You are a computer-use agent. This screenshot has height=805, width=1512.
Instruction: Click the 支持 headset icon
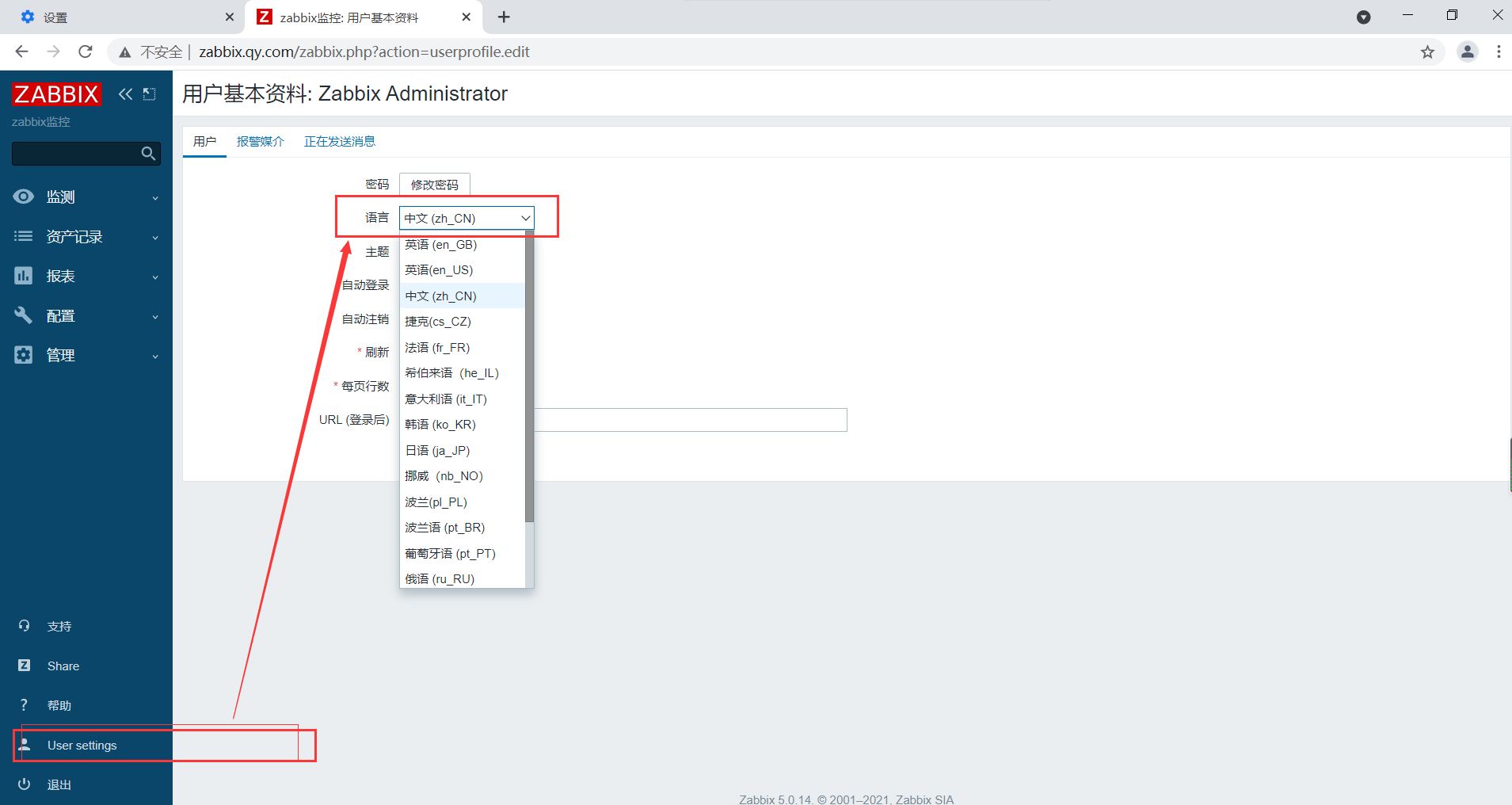[25, 626]
